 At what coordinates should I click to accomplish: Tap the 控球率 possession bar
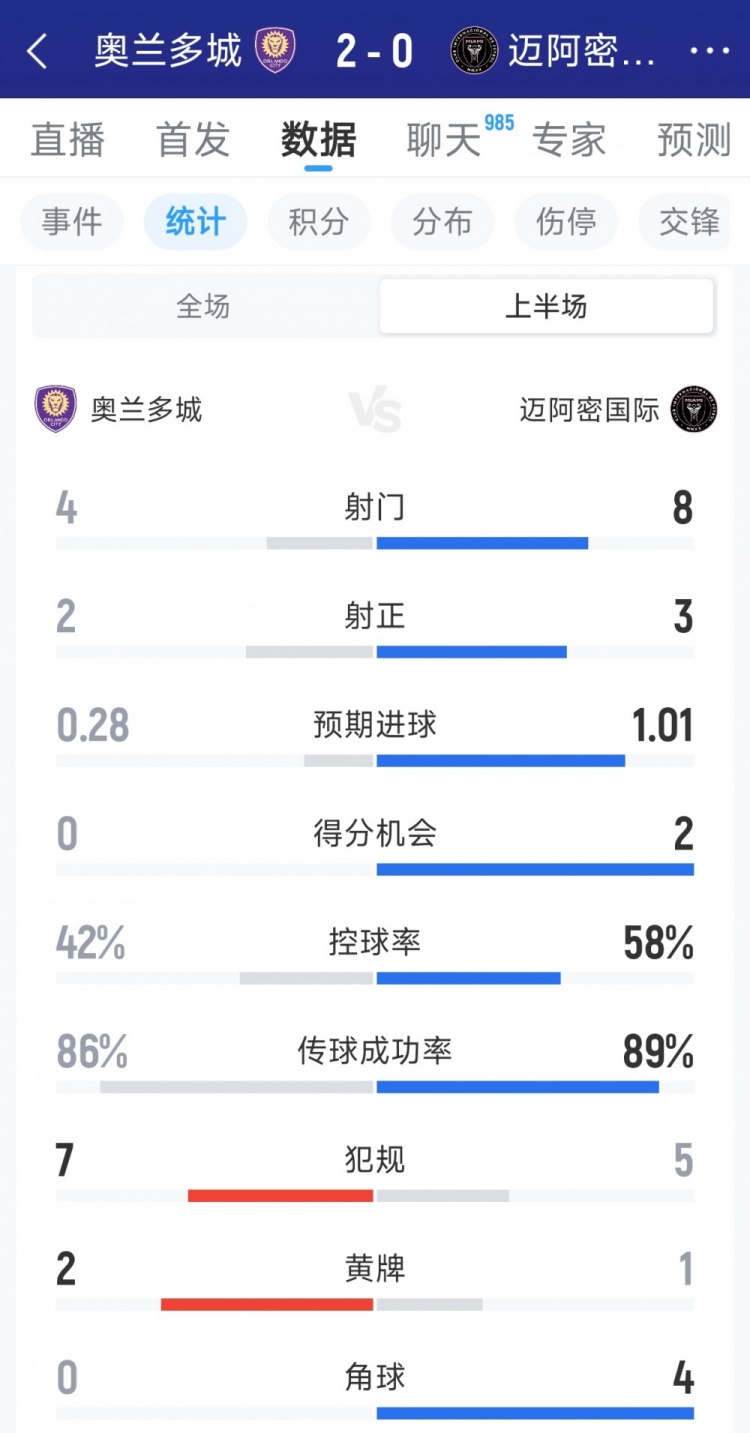375,977
